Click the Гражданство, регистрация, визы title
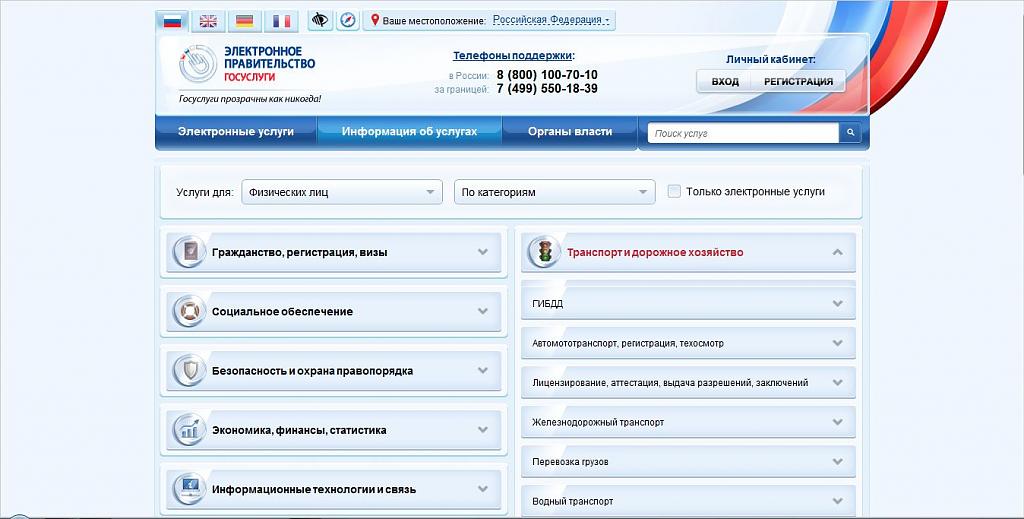This screenshot has height=519, width=1024. click(299, 253)
